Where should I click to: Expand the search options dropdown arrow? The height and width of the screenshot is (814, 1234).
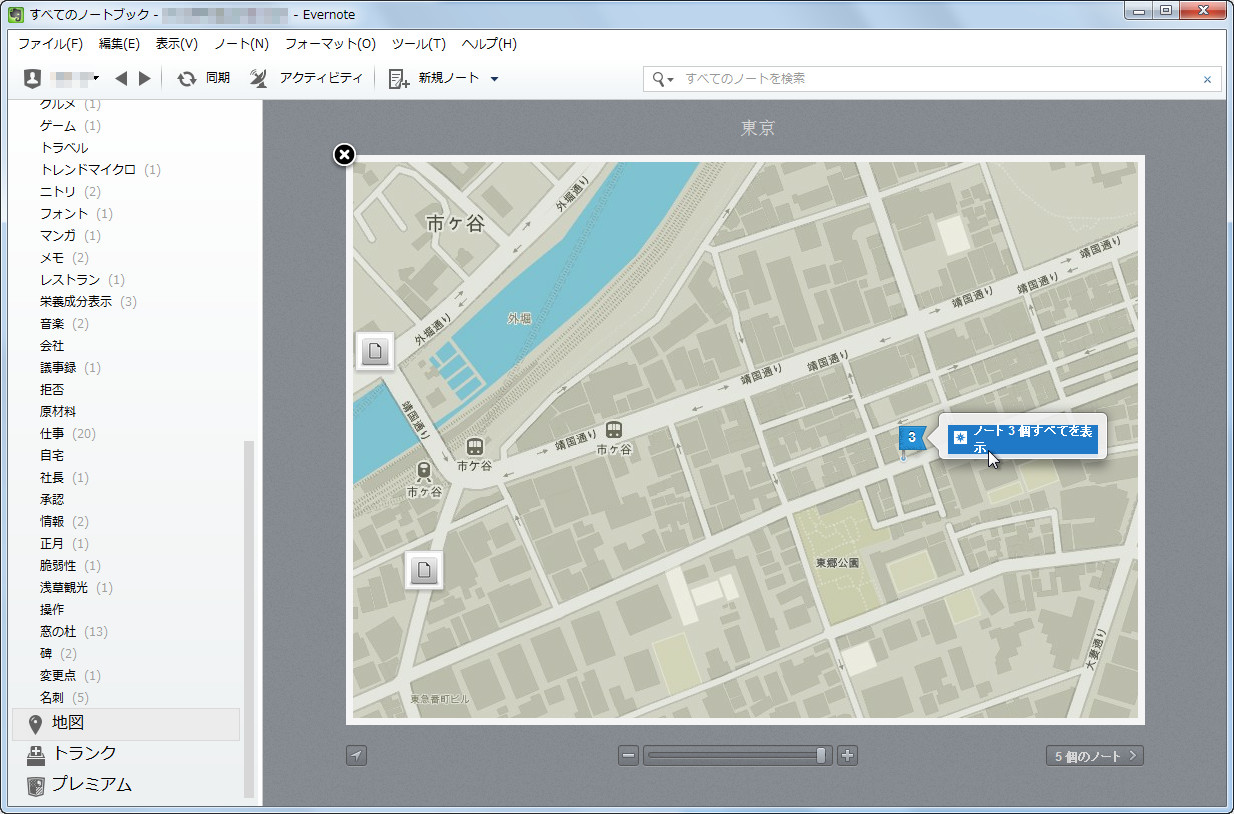pyautogui.click(x=671, y=79)
